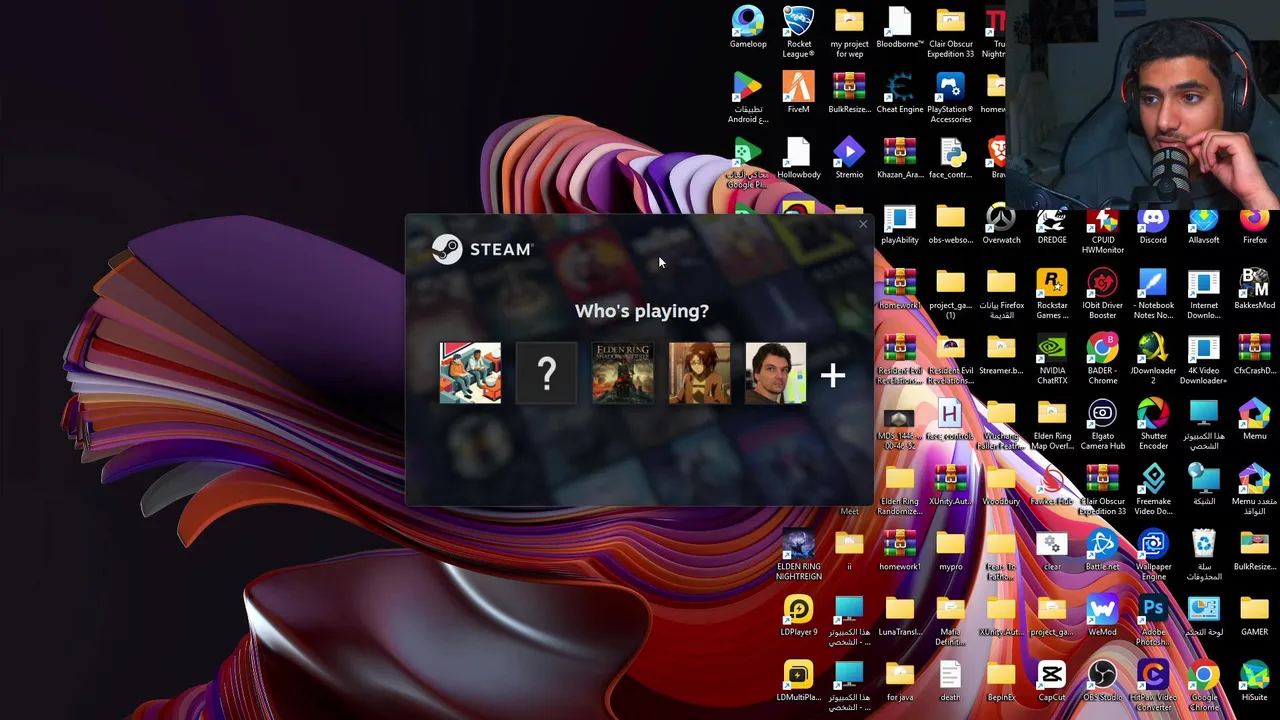Open the Recycle Bin icon
Screen dimensions: 1280x720
[1204, 555]
